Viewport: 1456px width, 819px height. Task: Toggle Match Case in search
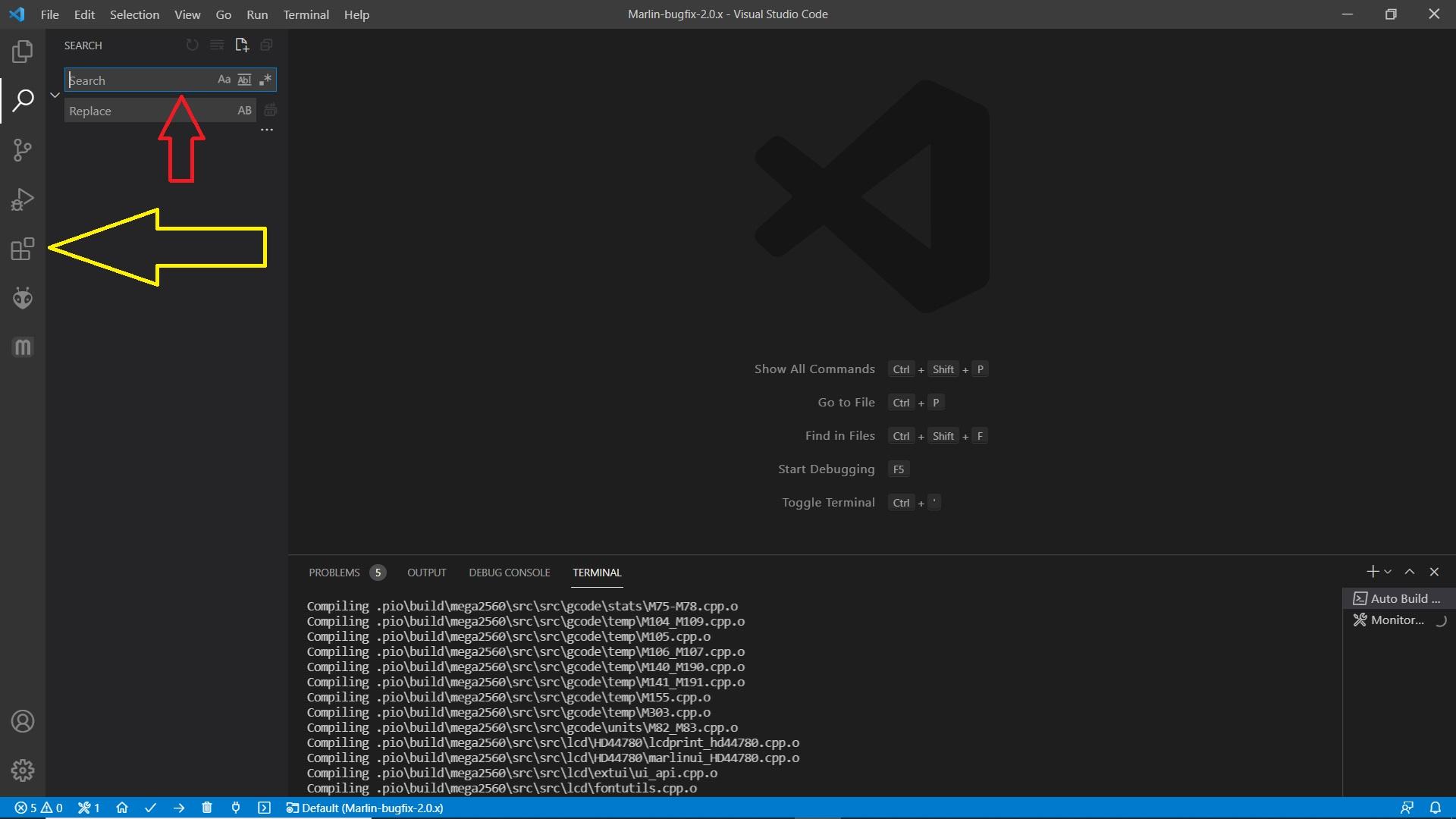(224, 80)
